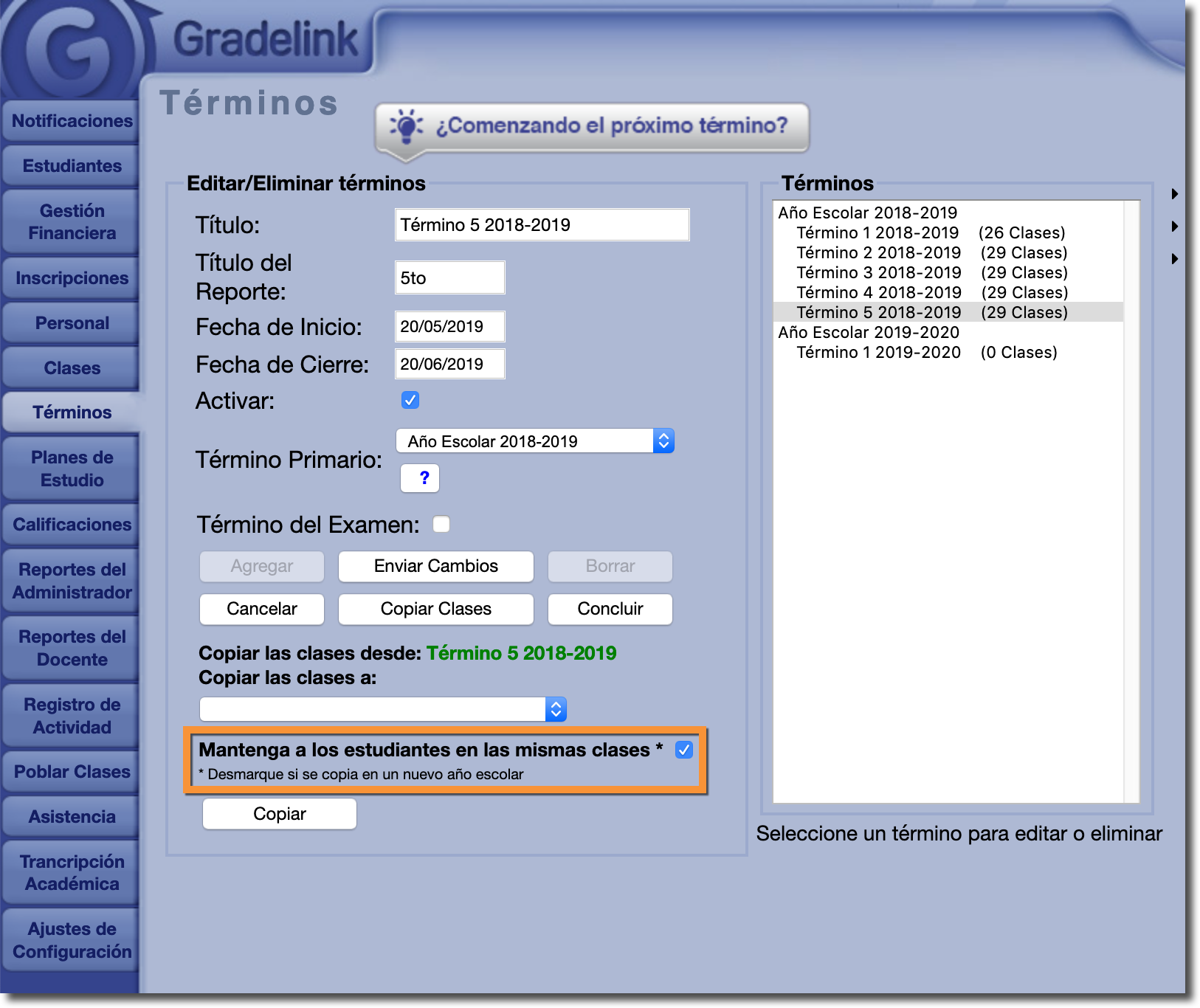
Task: Uncheck Mantenga a los estudiantes checkbox
Action: (684, 750)
